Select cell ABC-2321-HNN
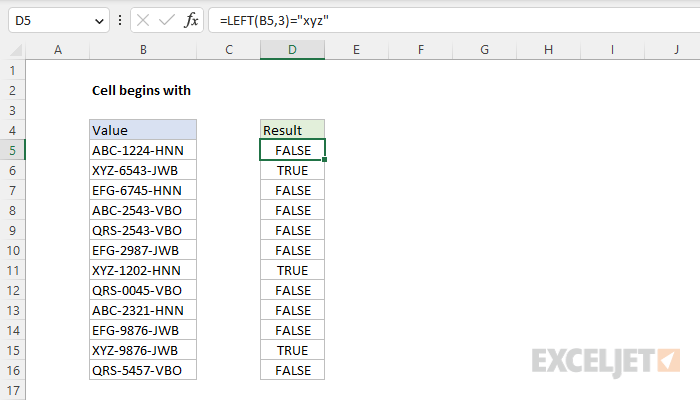This screenshot has height=400, width=700. [143, 310]
